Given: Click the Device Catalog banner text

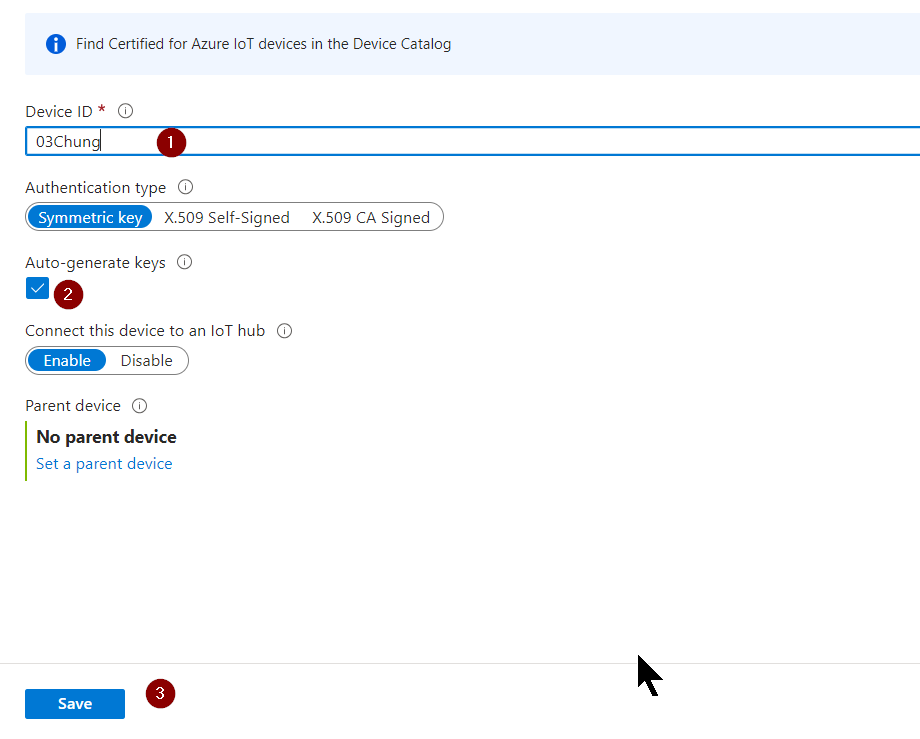Looking at the screenshot, I should (x=263, y=44).
